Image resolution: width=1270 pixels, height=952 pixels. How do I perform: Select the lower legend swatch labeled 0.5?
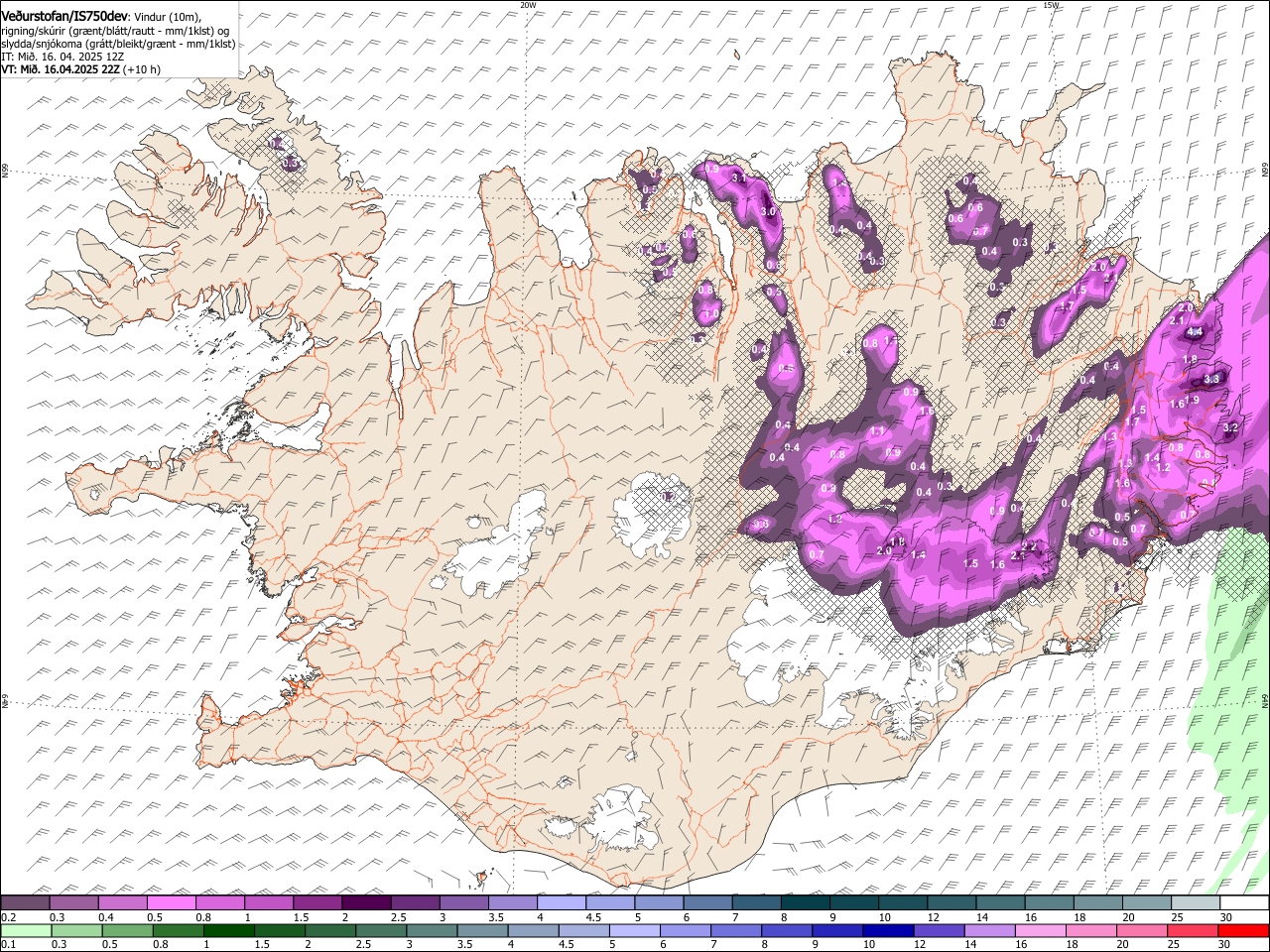click(127, 930)
